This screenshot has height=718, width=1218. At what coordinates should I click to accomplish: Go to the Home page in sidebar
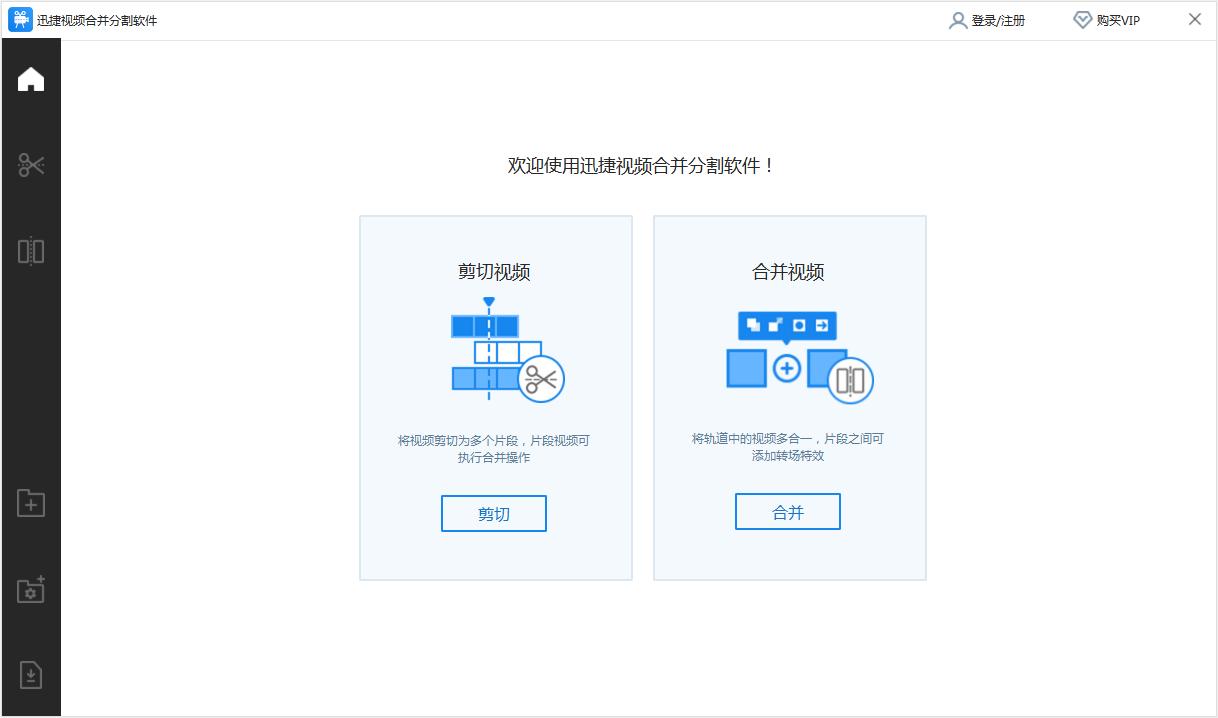[x=31, y=80]
